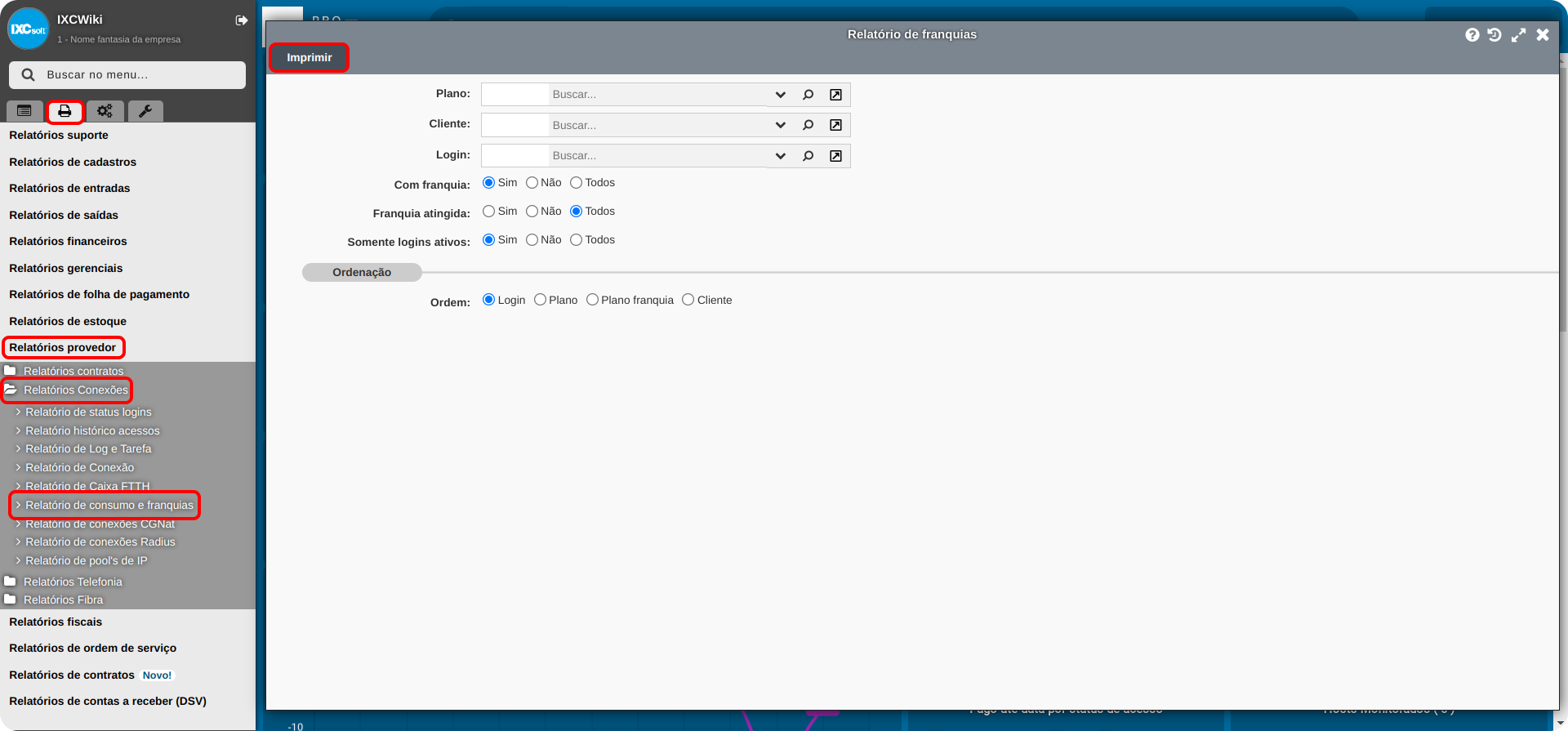The image size is (1568, 731).
Task: Click the Plano search magnifier icon
Action: click(808, 95)
